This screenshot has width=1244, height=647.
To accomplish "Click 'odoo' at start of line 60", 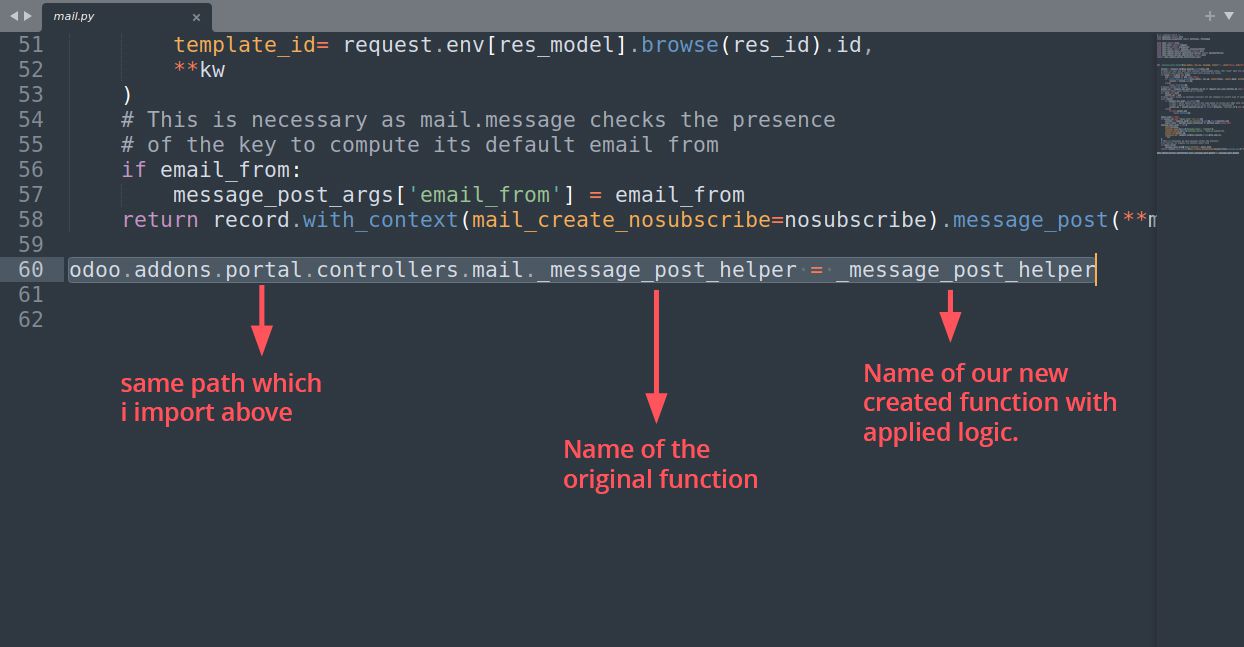I will tap(95, 270).
